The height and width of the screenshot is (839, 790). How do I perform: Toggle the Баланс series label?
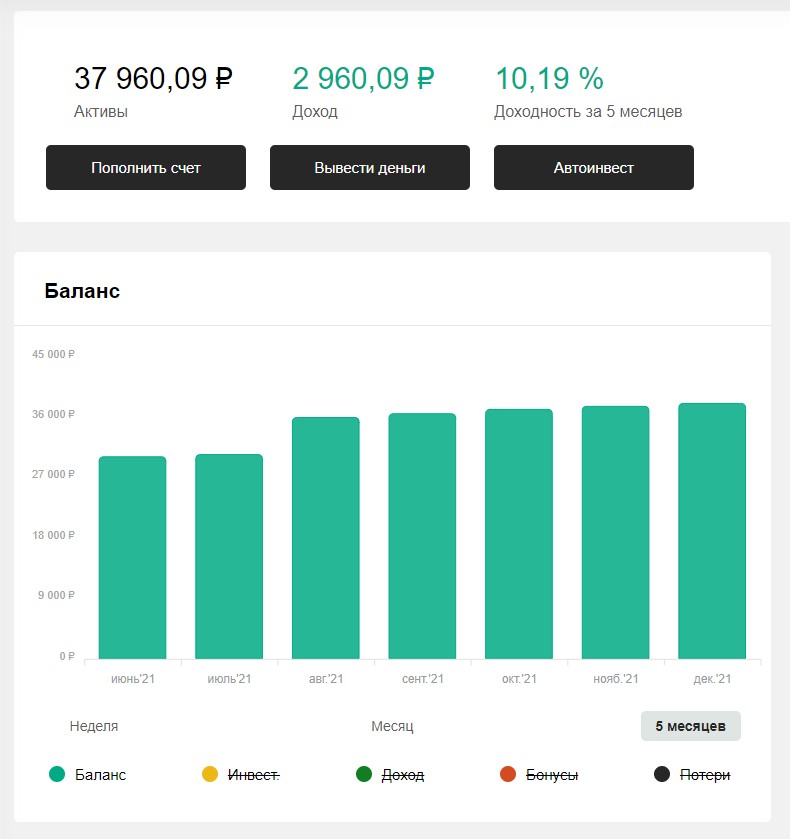pos(100,775)
